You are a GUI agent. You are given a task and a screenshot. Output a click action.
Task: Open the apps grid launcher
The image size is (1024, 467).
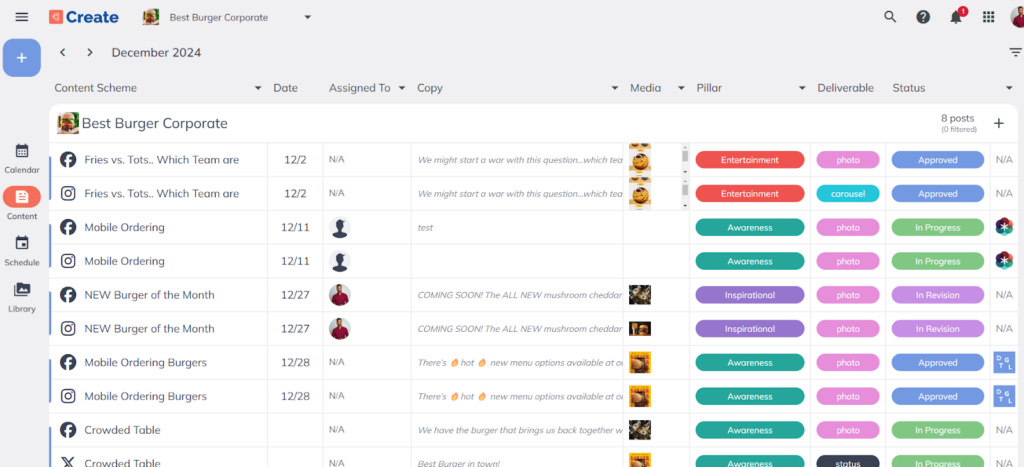pos(989,17)
